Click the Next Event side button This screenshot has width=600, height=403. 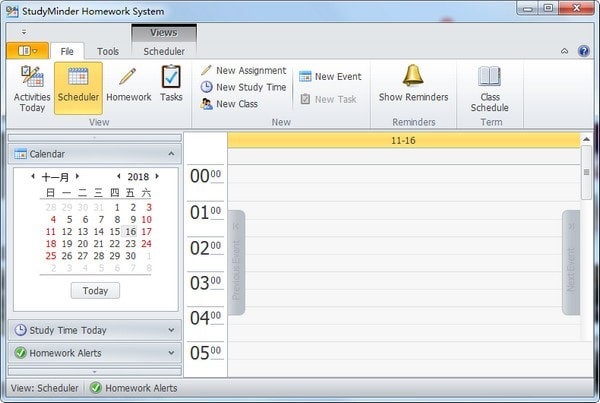coord(571,263)
